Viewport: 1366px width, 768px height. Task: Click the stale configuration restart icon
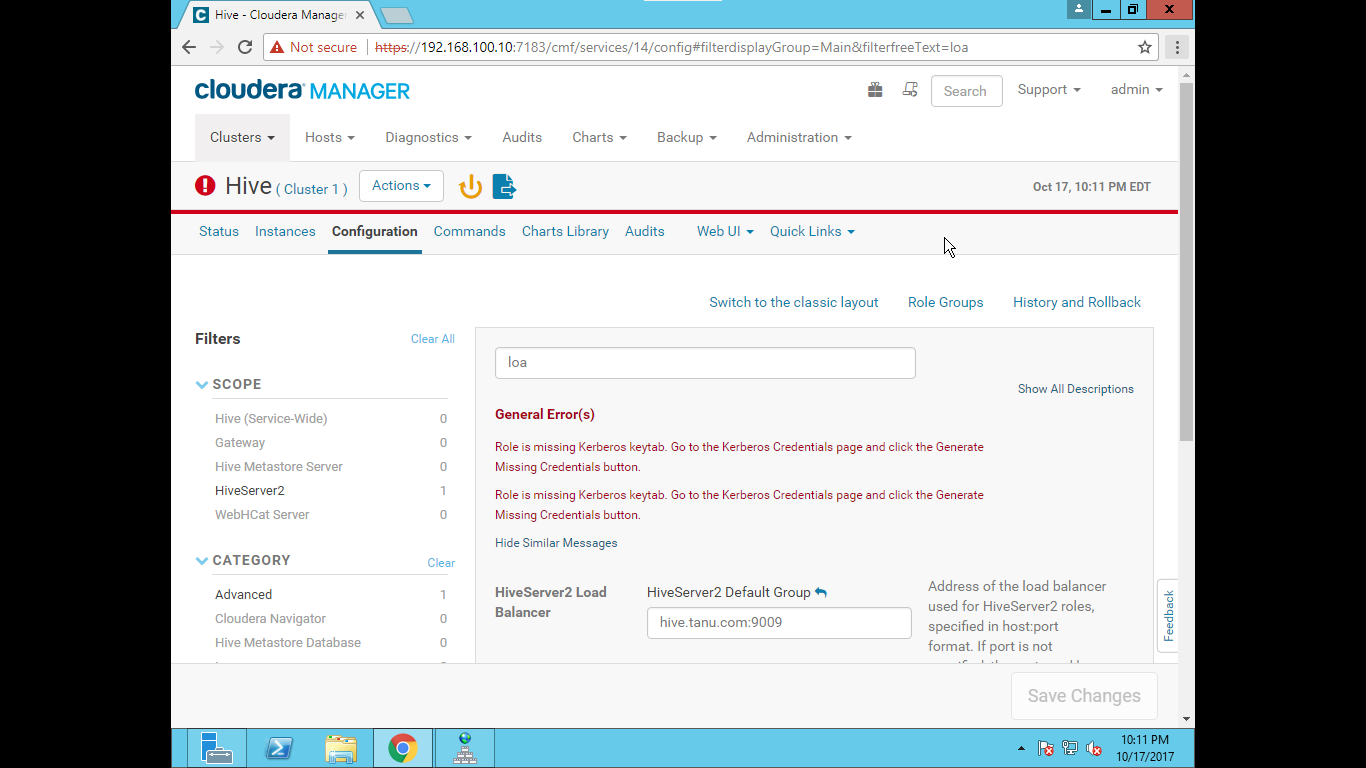[x=470, y=186]
